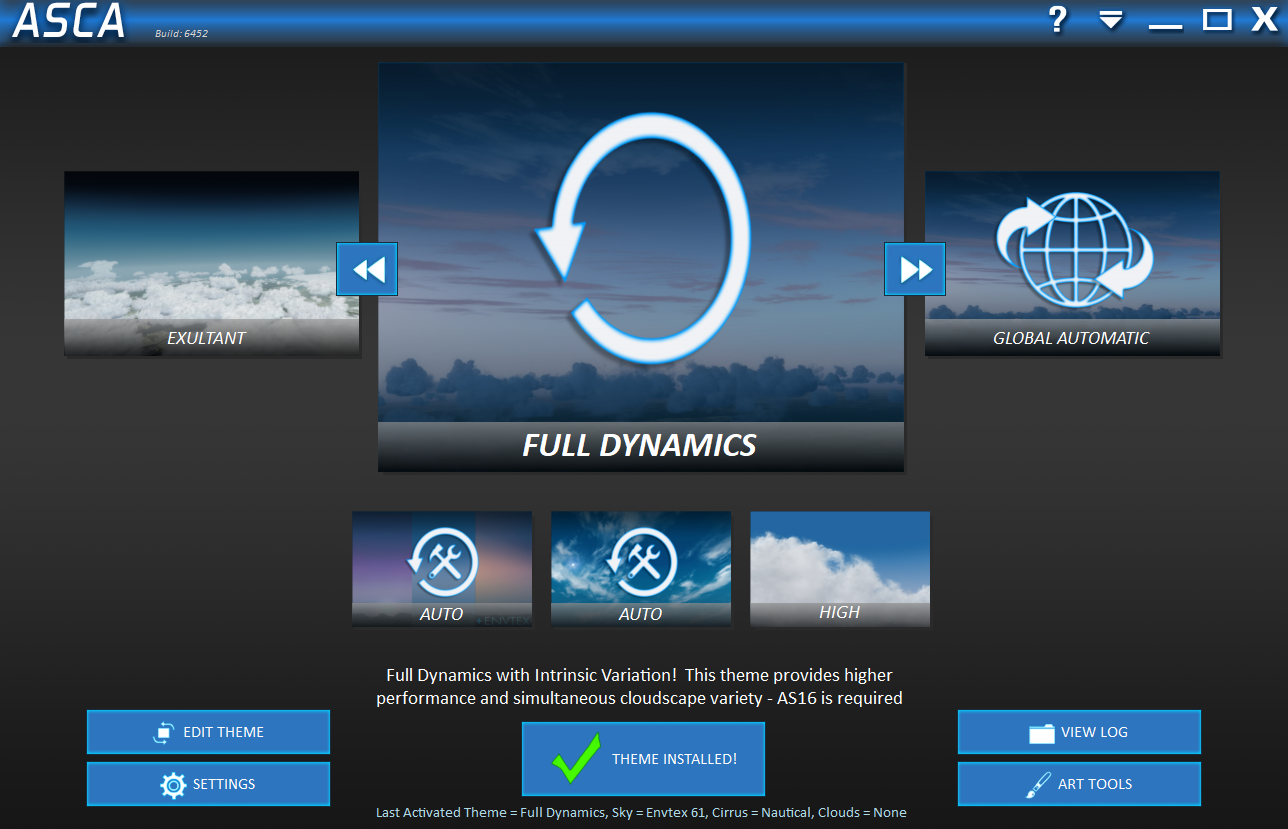The height and width of the screenshot is (829, 1288).
Task: Click the theme description text about Intrinsic Variation
Action: pos(640,687)
